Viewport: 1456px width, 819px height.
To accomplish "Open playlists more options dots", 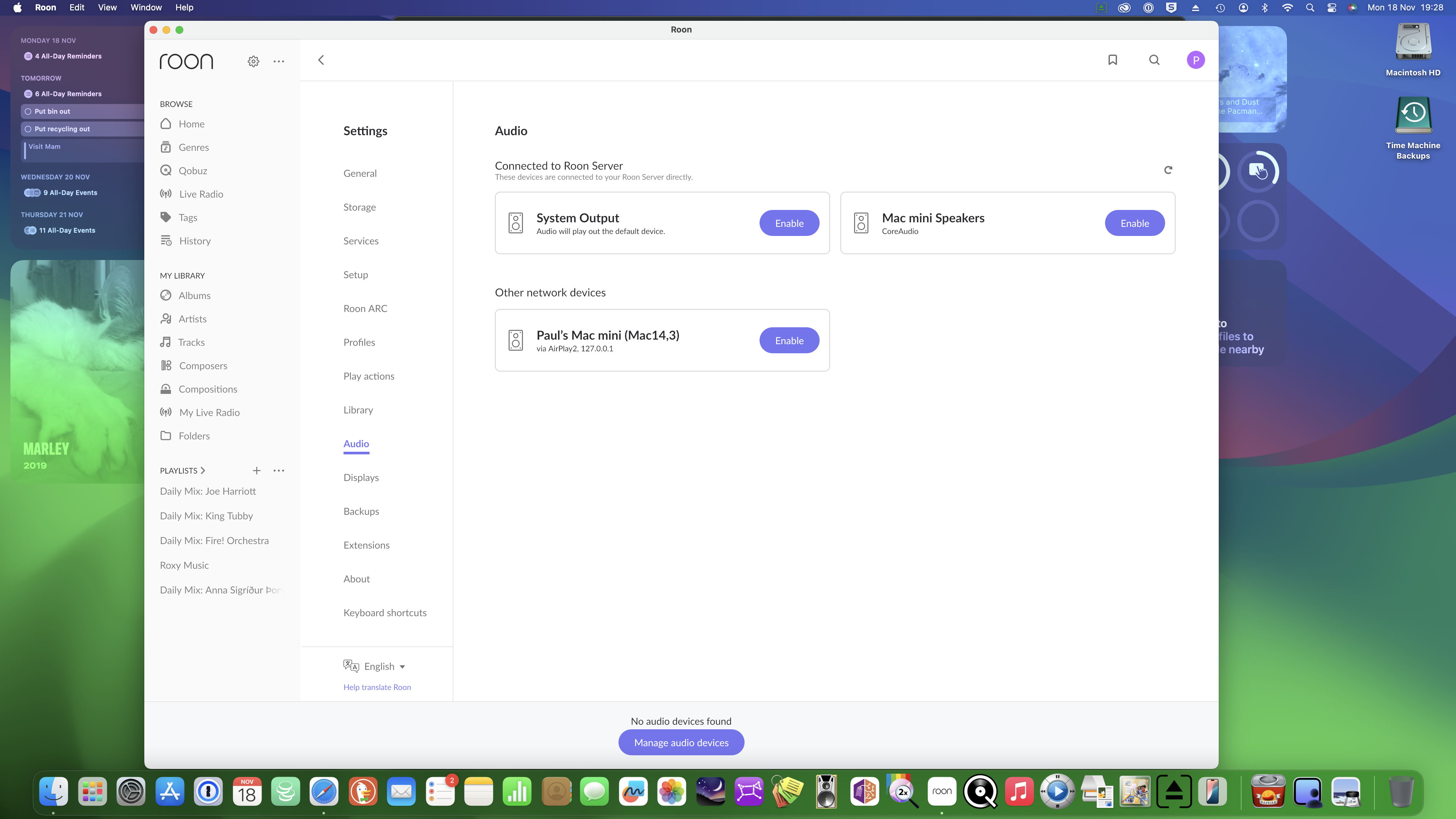I will 279,470.
